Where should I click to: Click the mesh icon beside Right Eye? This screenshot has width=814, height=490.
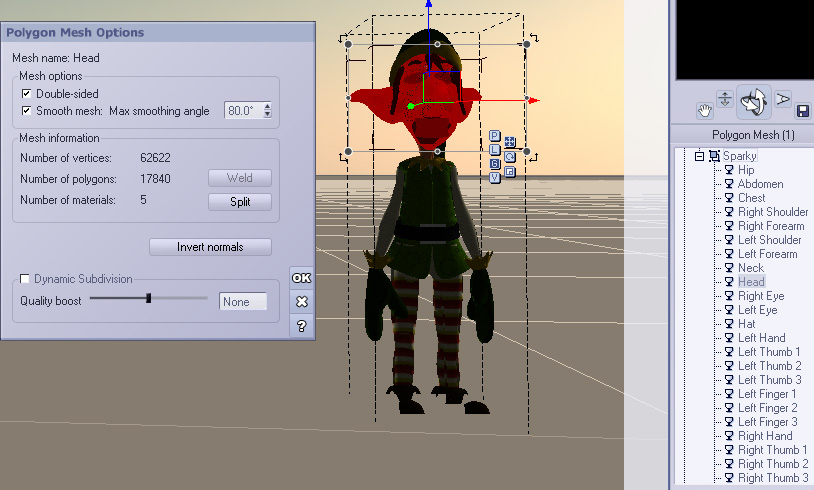tap(729, 296)
